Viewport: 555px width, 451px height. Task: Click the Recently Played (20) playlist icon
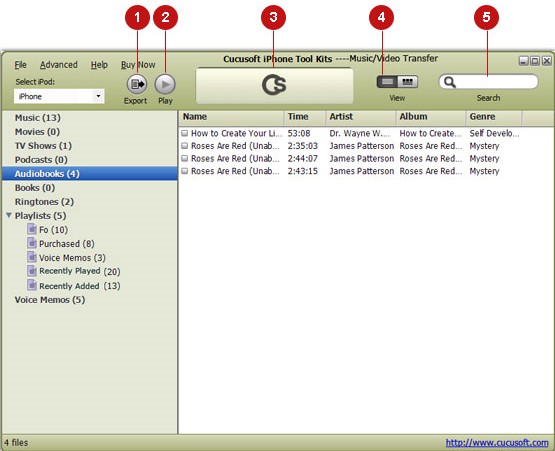coord(32,271)
